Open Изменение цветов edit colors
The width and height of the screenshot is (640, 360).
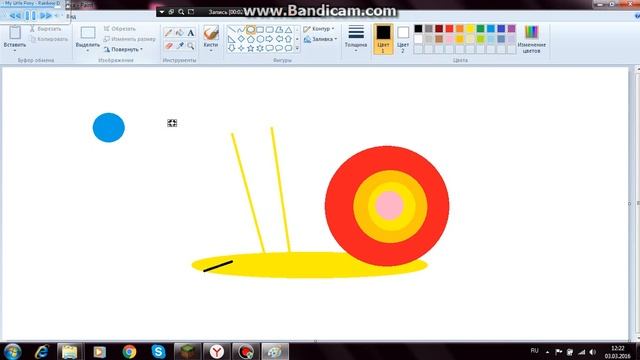tap(531, 39)
